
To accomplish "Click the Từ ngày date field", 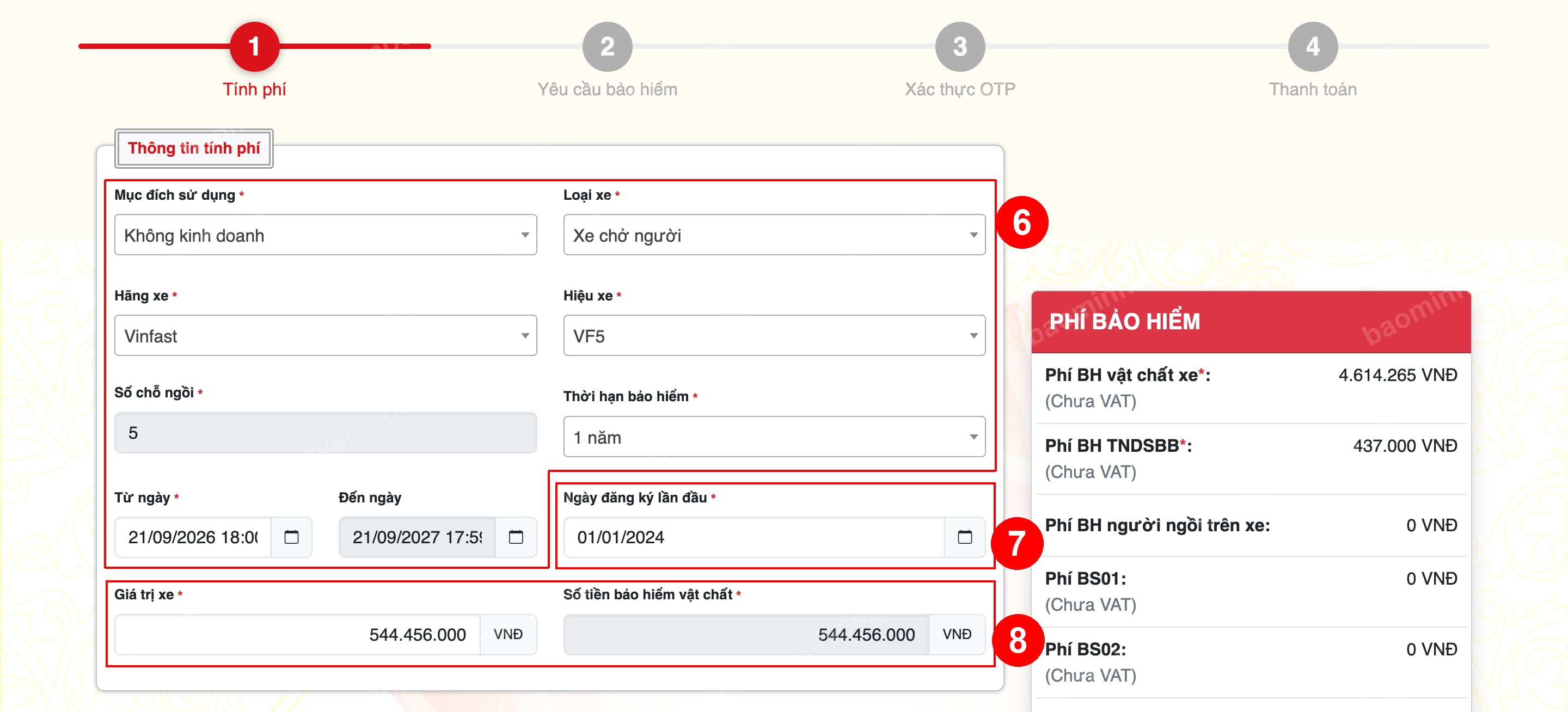I will click(x=193, y=537).
